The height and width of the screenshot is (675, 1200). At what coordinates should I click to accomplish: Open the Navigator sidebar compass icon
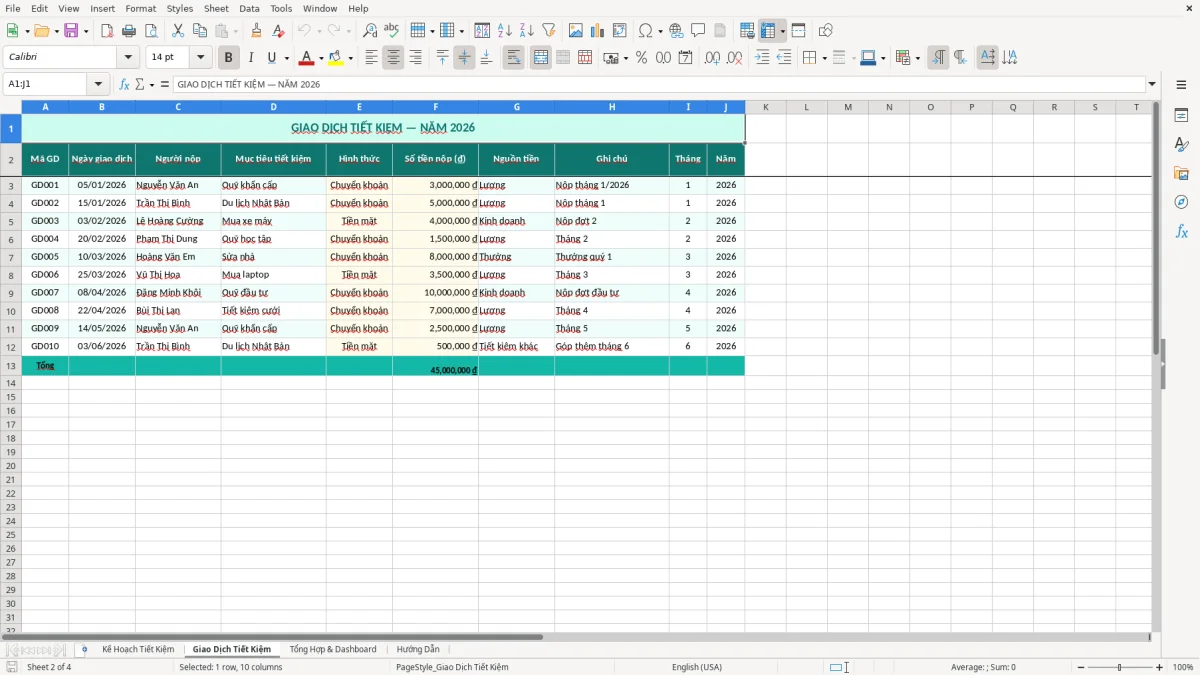(x=1181, y=202)
